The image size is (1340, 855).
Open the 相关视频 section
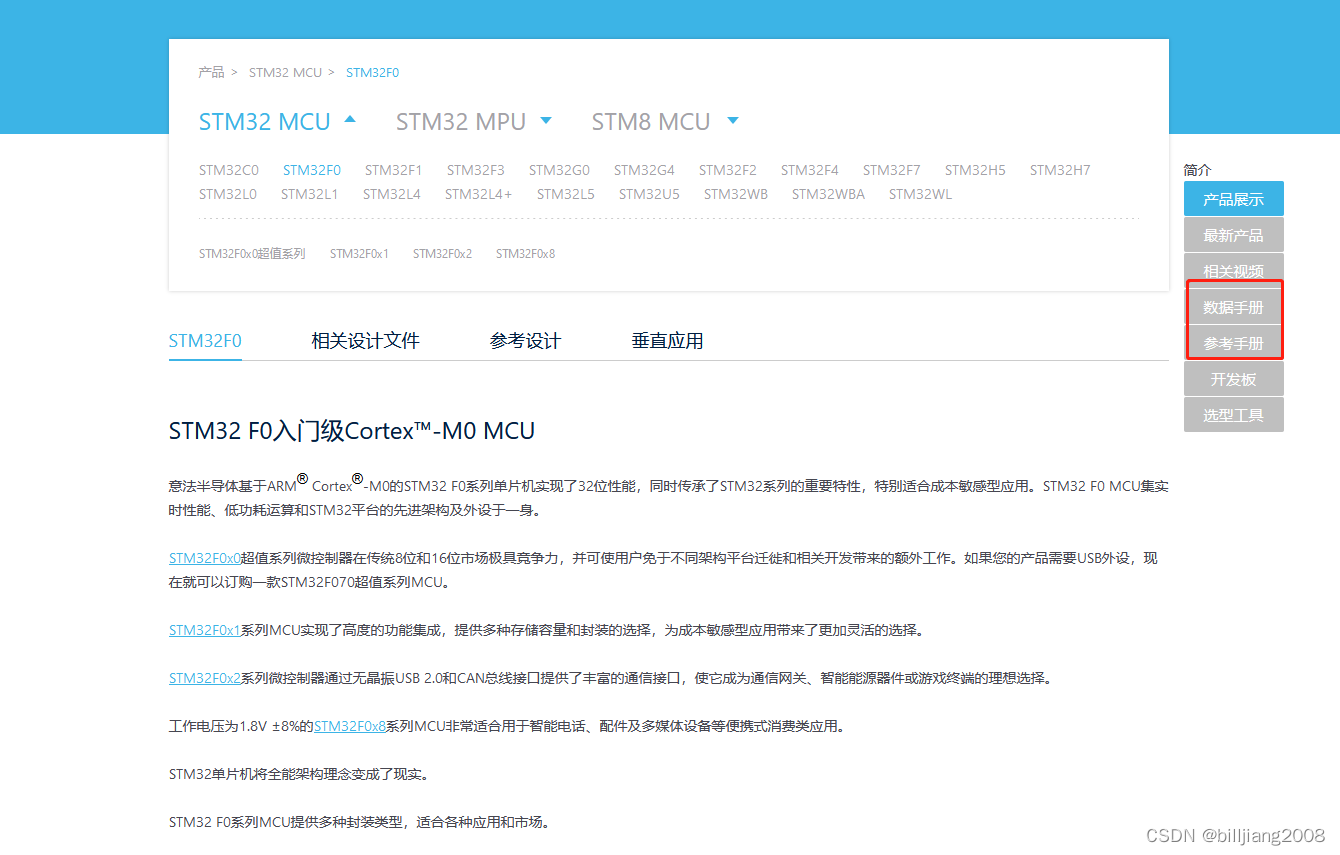(1233, 270)
